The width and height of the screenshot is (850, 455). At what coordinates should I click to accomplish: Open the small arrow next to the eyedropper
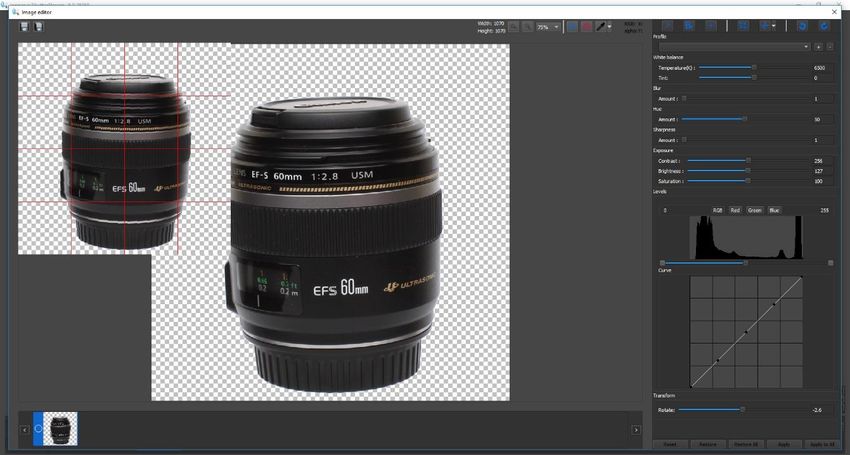[609, 27]
